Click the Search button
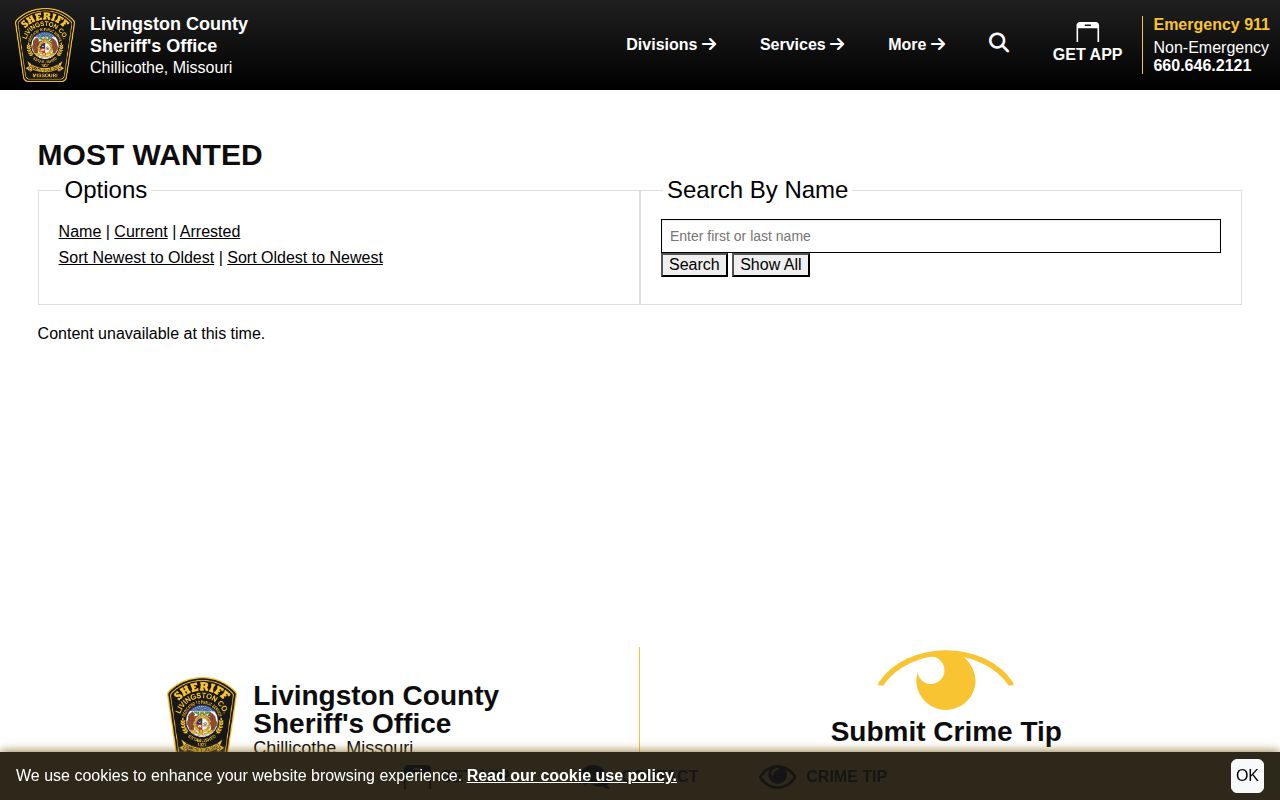Screen dimensions: 1280x800 694,265
